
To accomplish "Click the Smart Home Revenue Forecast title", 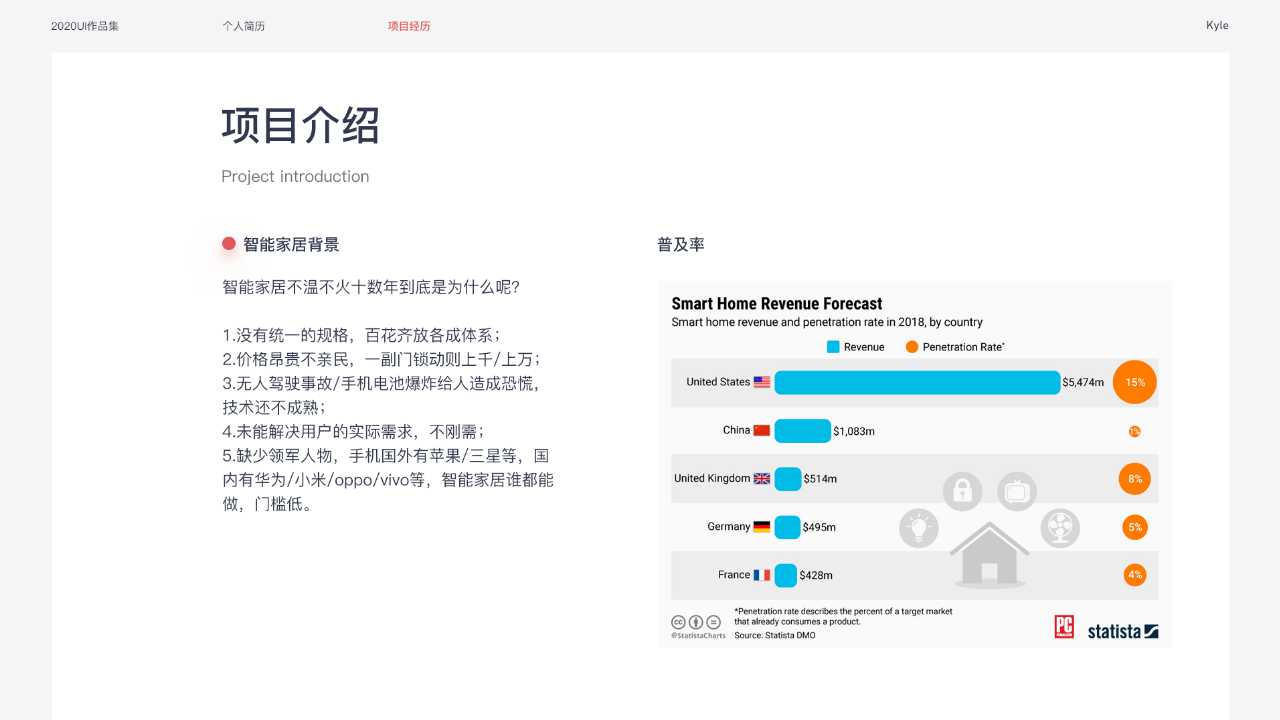I will pos(777,303).
